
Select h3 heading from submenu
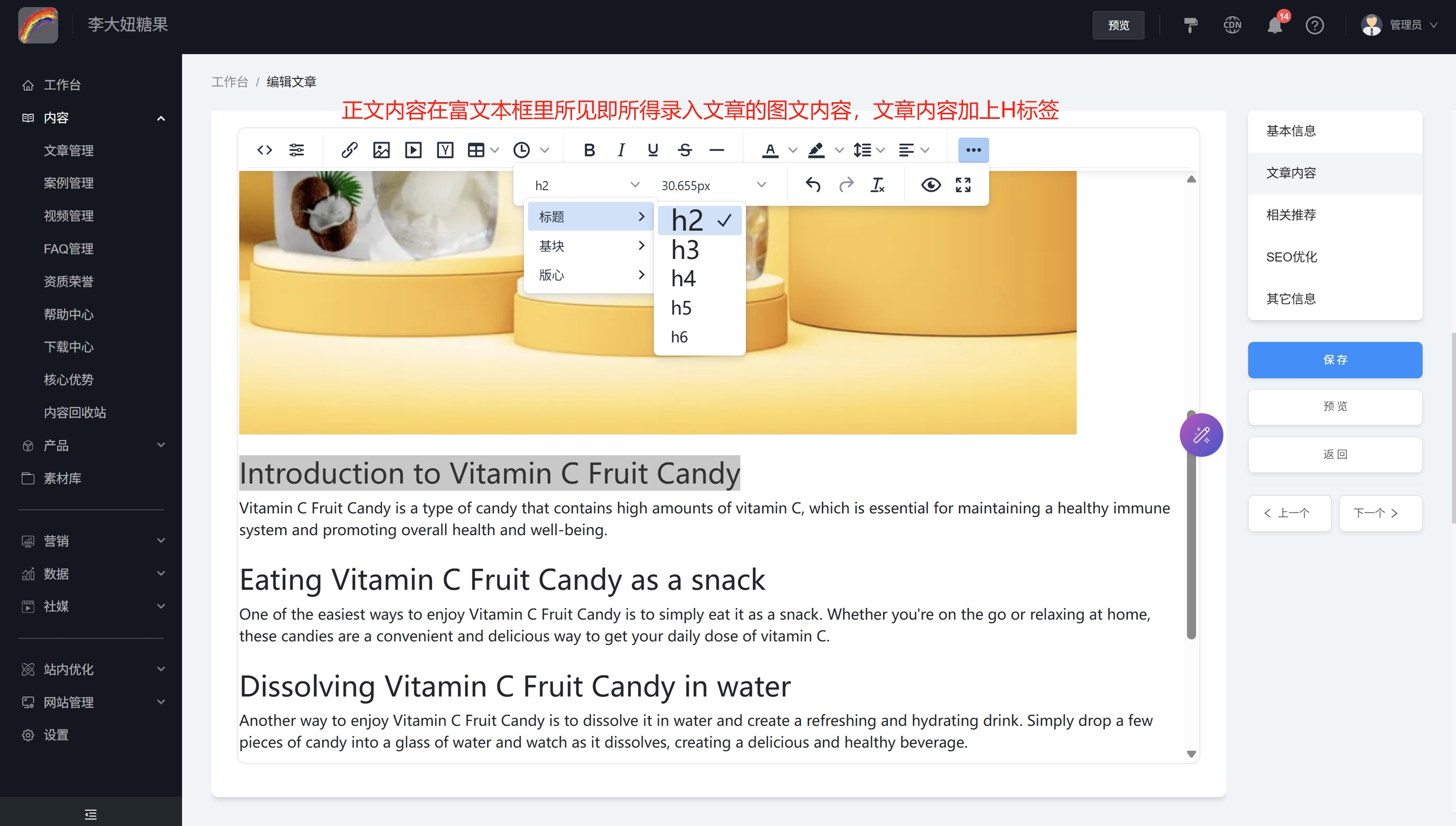(685, 249)
